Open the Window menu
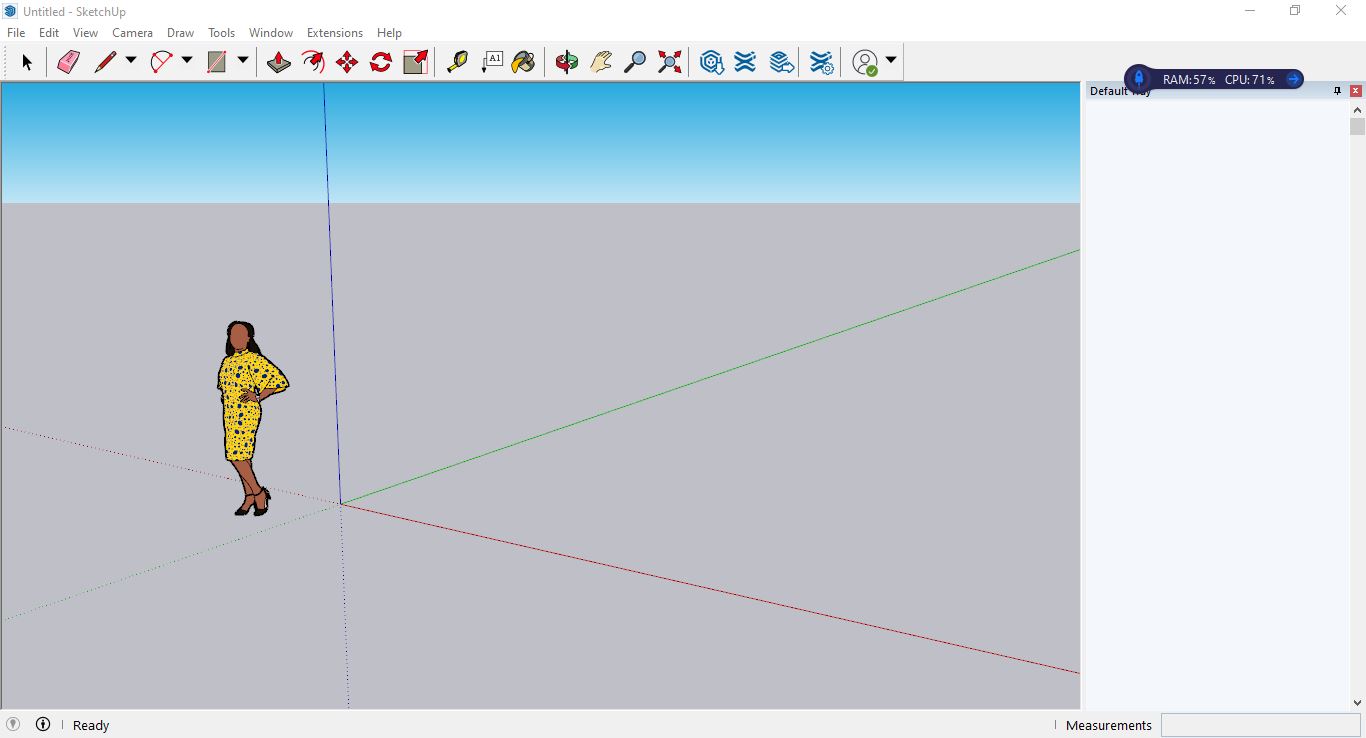 271,33
